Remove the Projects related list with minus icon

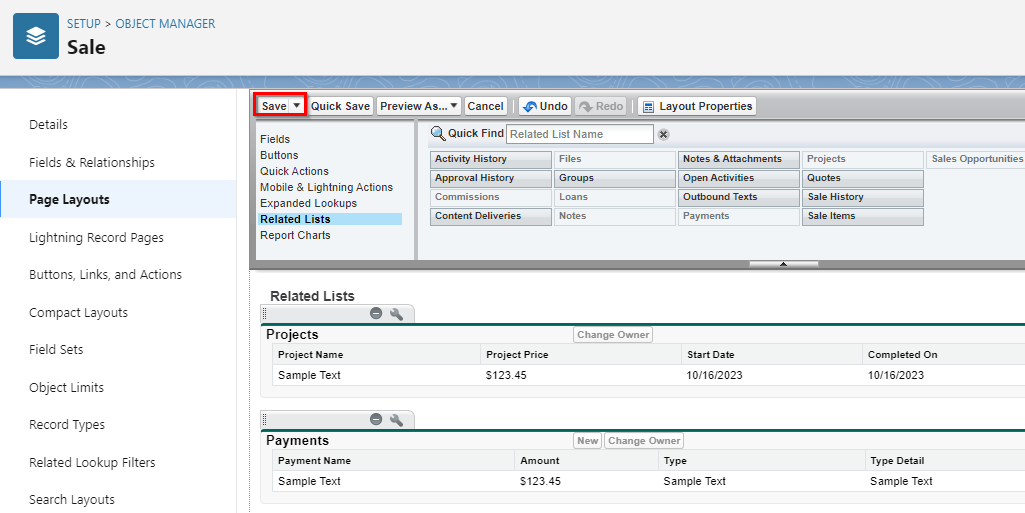click(x=376, y=314)
